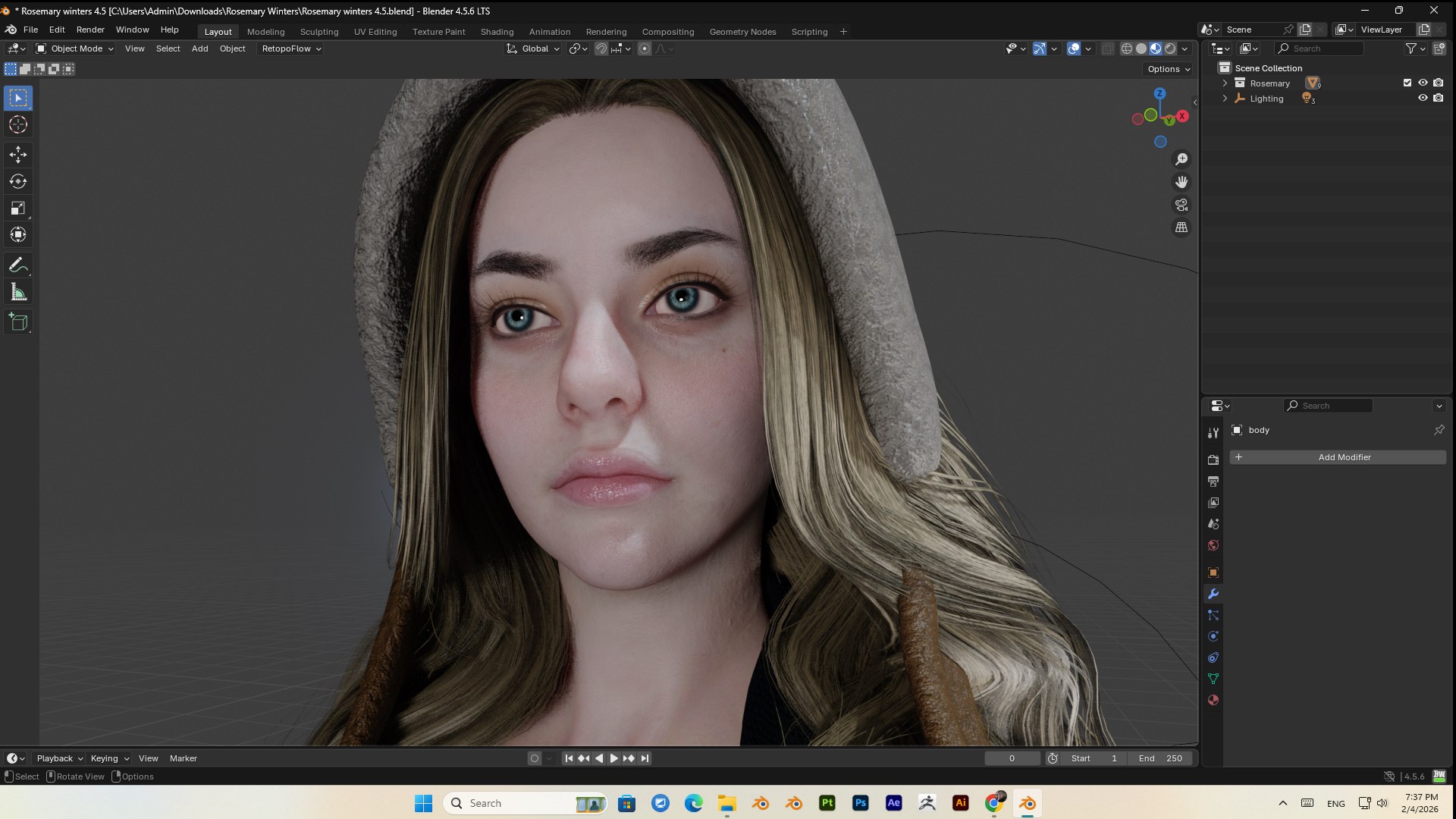
Task: Open the Outliner filter dropdown
Action: pos(1415,49)
